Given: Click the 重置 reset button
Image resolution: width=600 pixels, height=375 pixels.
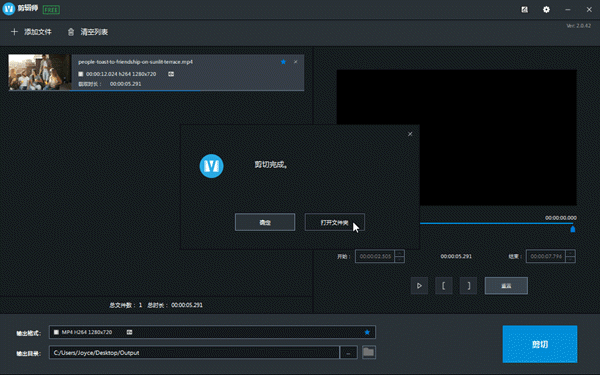Looking at the screenshot, I should [506, 285].
